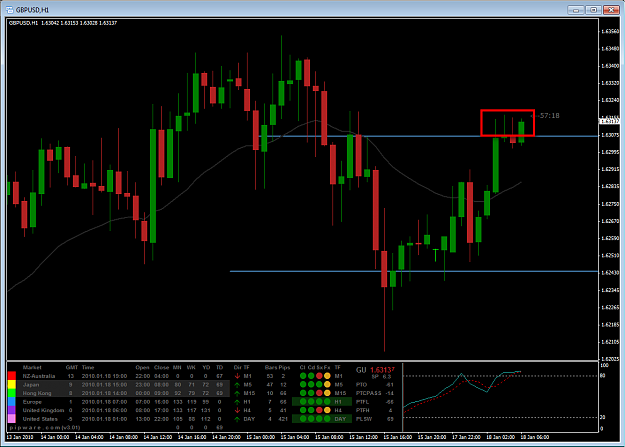Click the green Fx dot in DAY row
The height and width of the screenshot is (447, 625).
pos(327,419)
